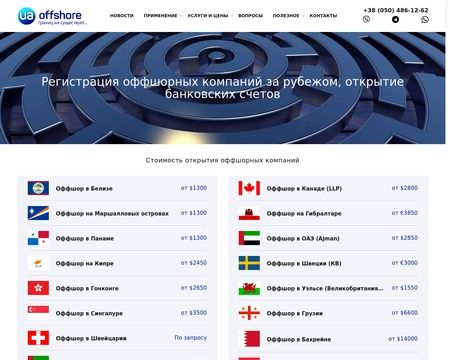The height and width of the screenshot is (360, 450).
Task: Click the Belize flag icon
Action: point(38,188)
